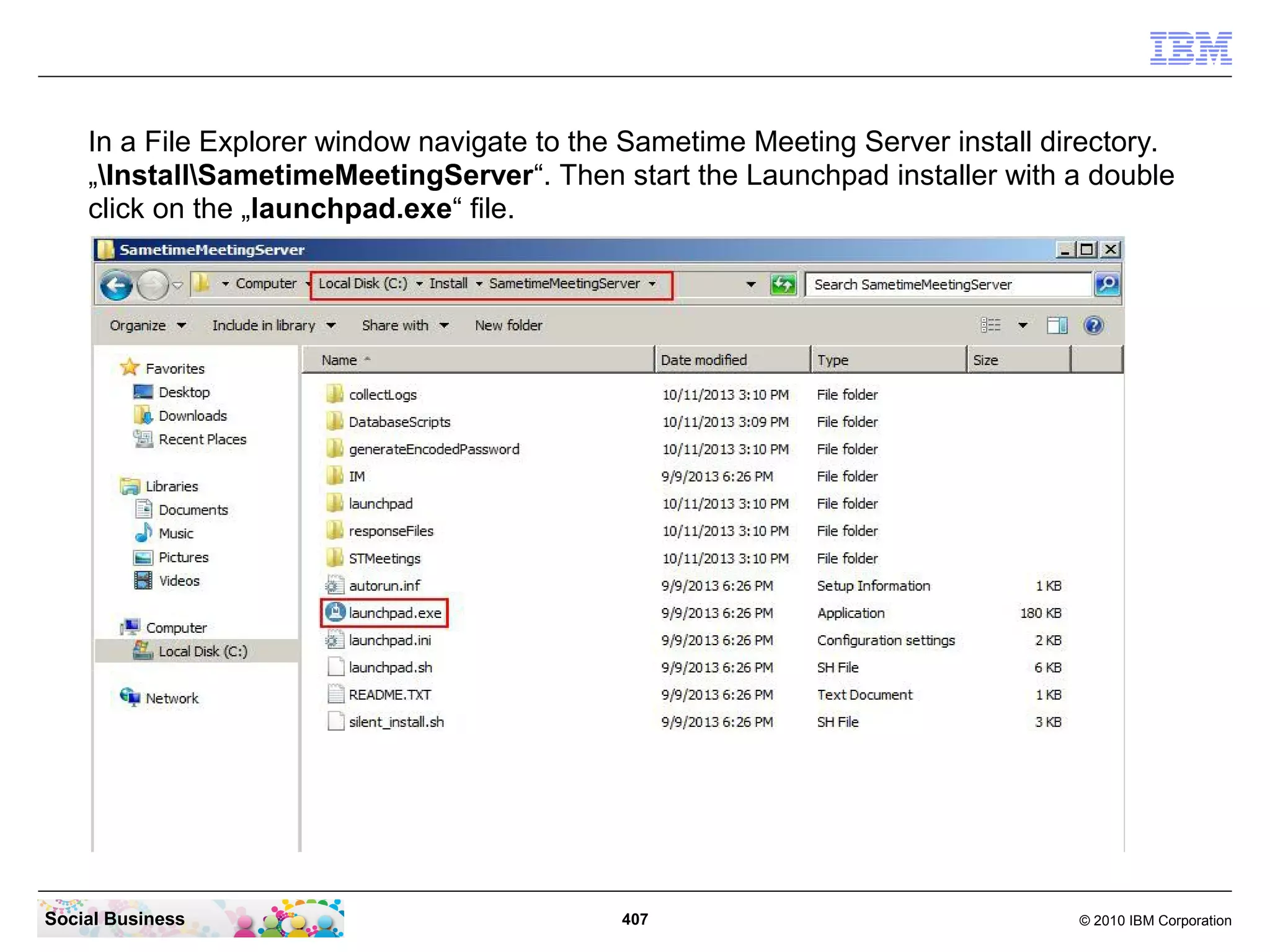The height and width of the screenshot is (952, 1270).
Task: Expand the arrow after SametimeMeetingServer breadcrumb
Action: [x=652, y=284]
